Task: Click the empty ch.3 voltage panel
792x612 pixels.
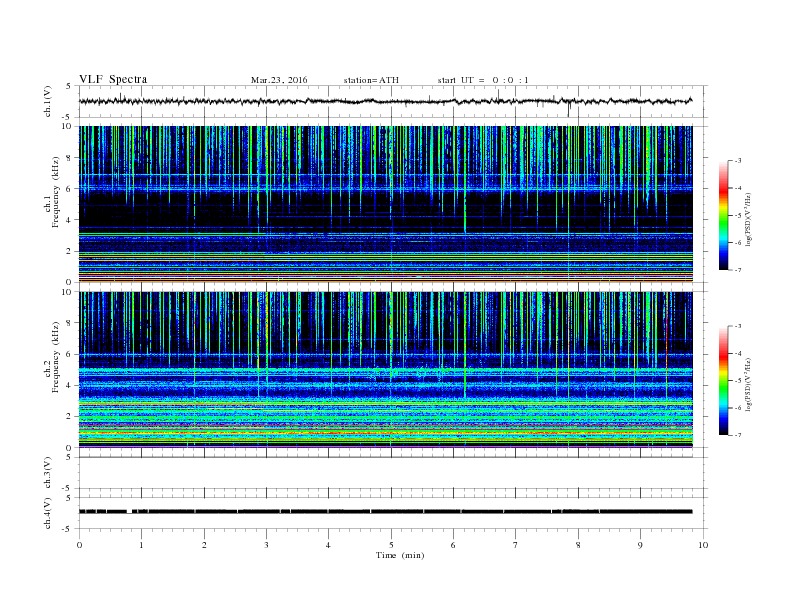Action: (x=391, y=473)
